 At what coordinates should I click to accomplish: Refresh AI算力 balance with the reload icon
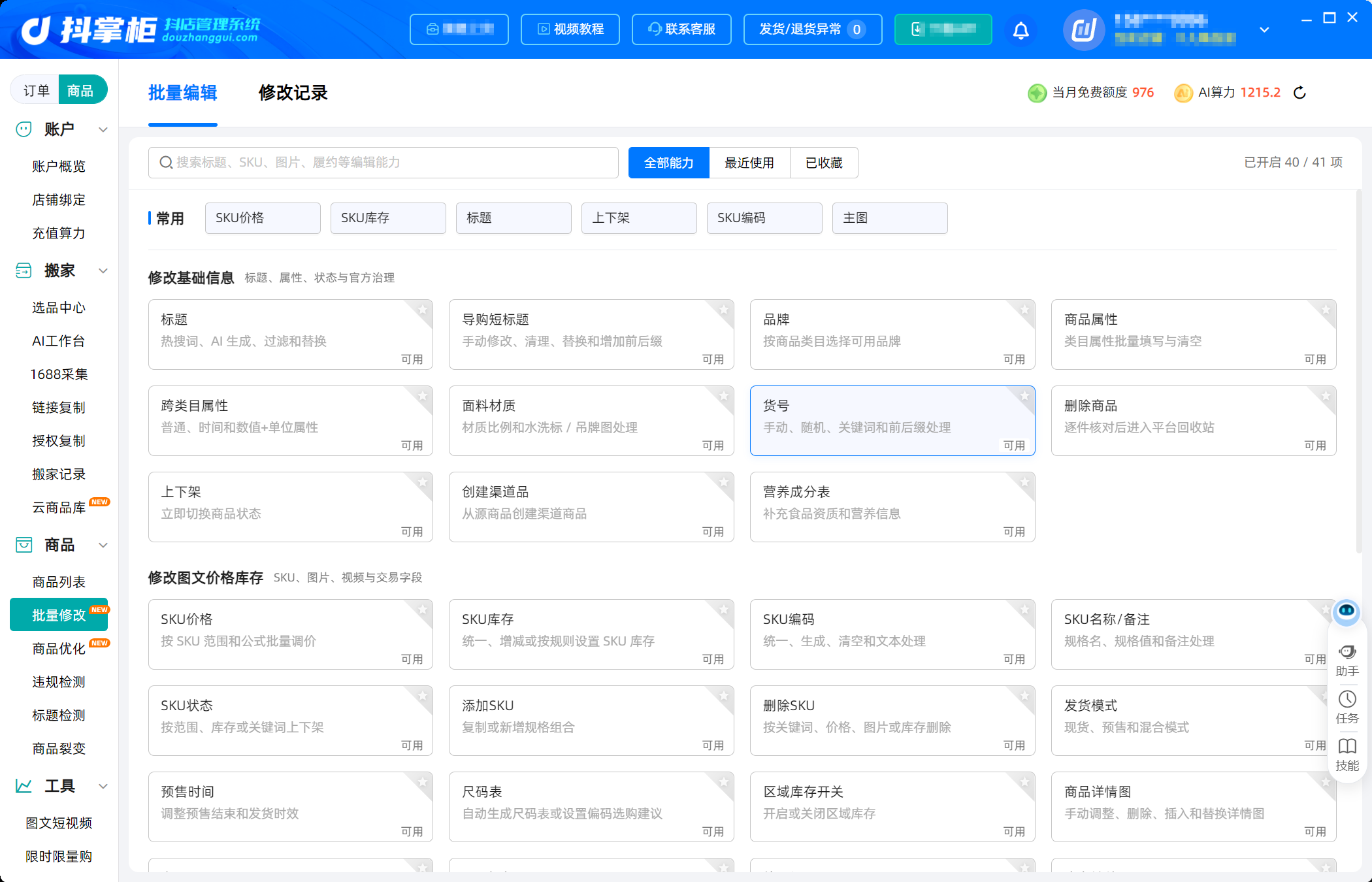pos(1299,93)
